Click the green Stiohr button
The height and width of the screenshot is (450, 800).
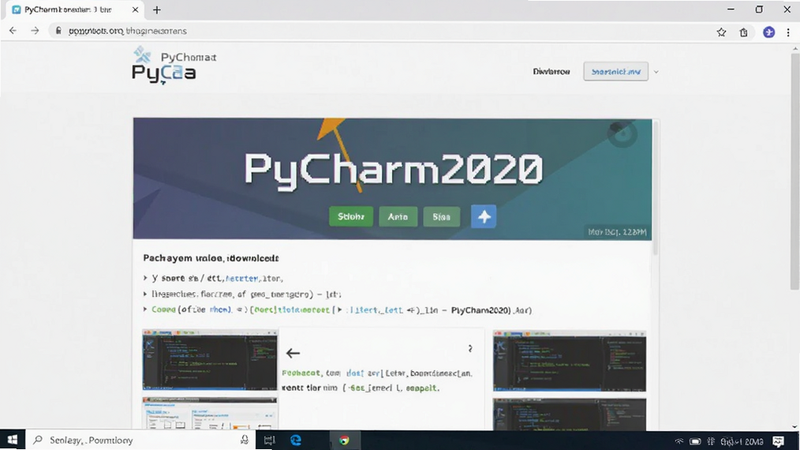[x=351, y=217]
